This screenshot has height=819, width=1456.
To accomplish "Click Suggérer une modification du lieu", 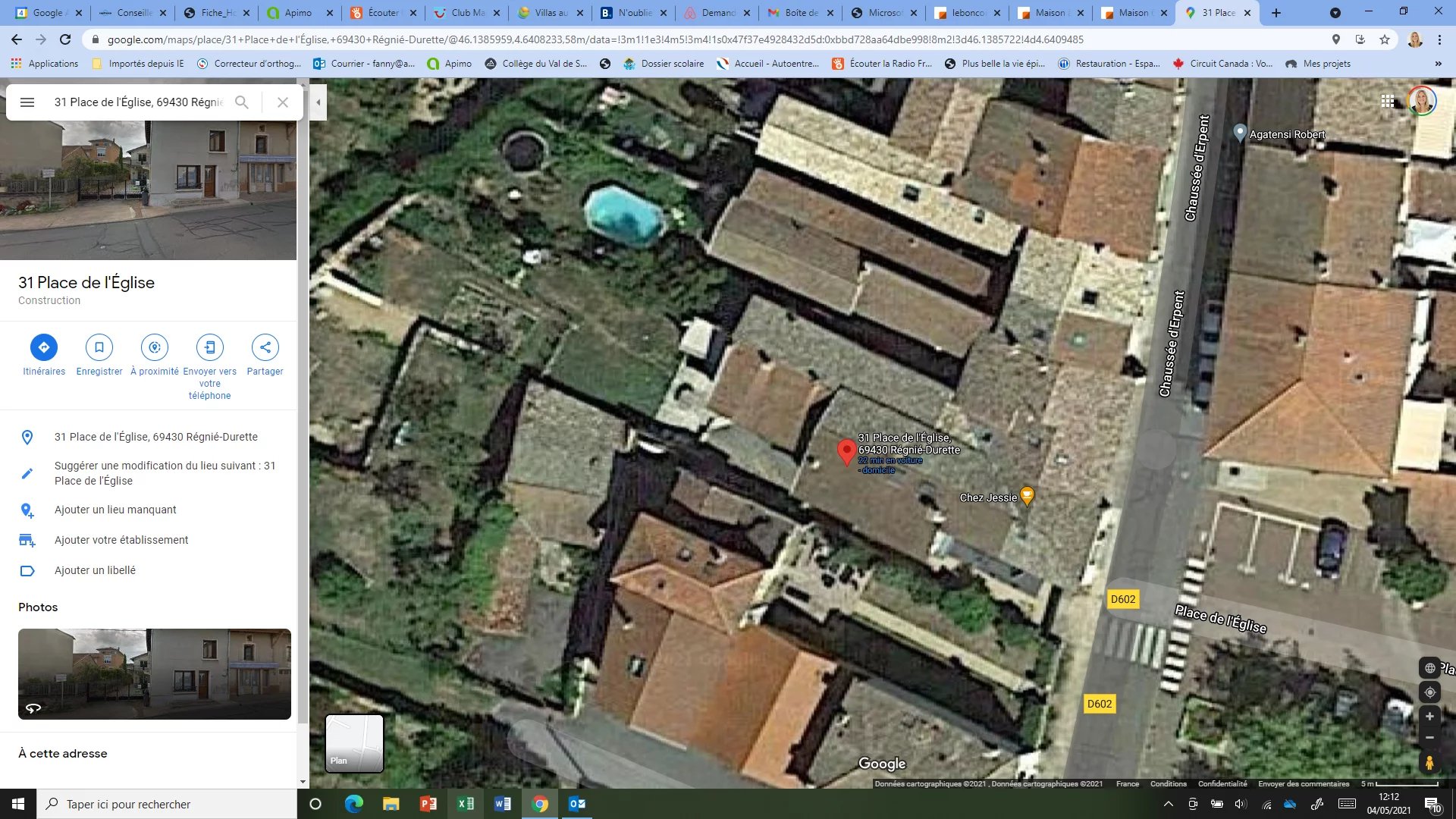I will tap(149, 473).
